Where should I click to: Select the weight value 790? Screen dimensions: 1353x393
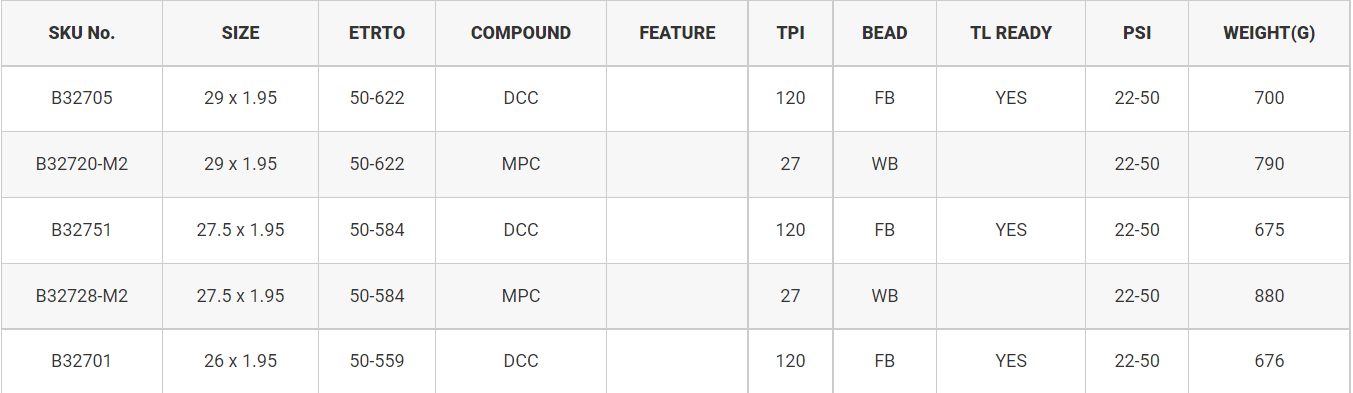1269,164
